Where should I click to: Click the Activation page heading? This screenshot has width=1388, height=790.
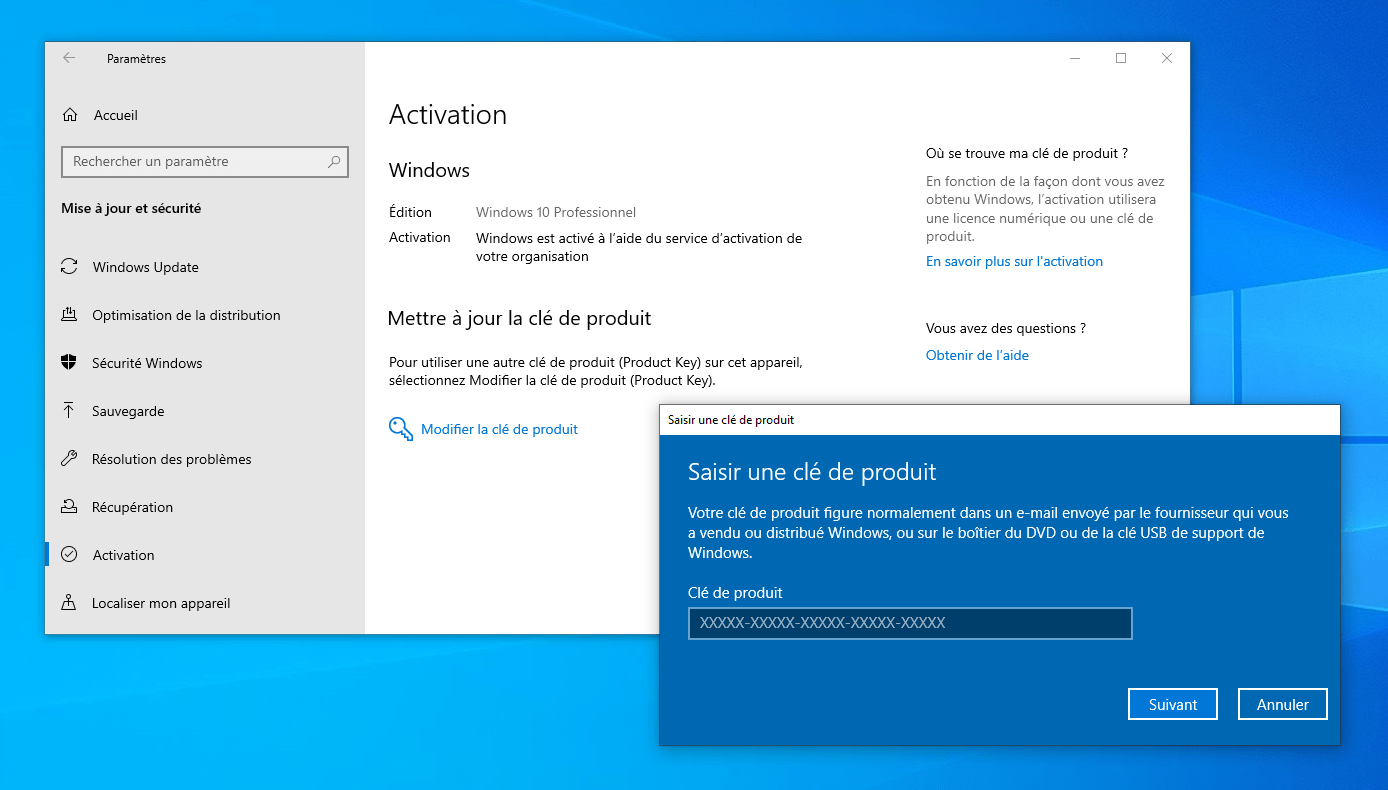448,115
